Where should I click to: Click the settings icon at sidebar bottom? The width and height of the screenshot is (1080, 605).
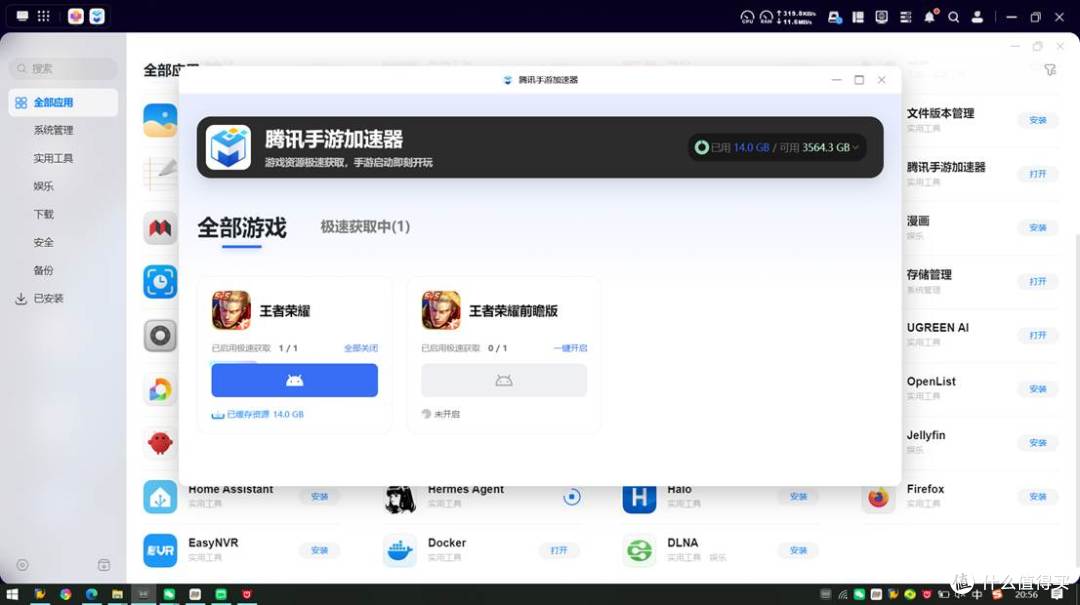click(23, 565)
